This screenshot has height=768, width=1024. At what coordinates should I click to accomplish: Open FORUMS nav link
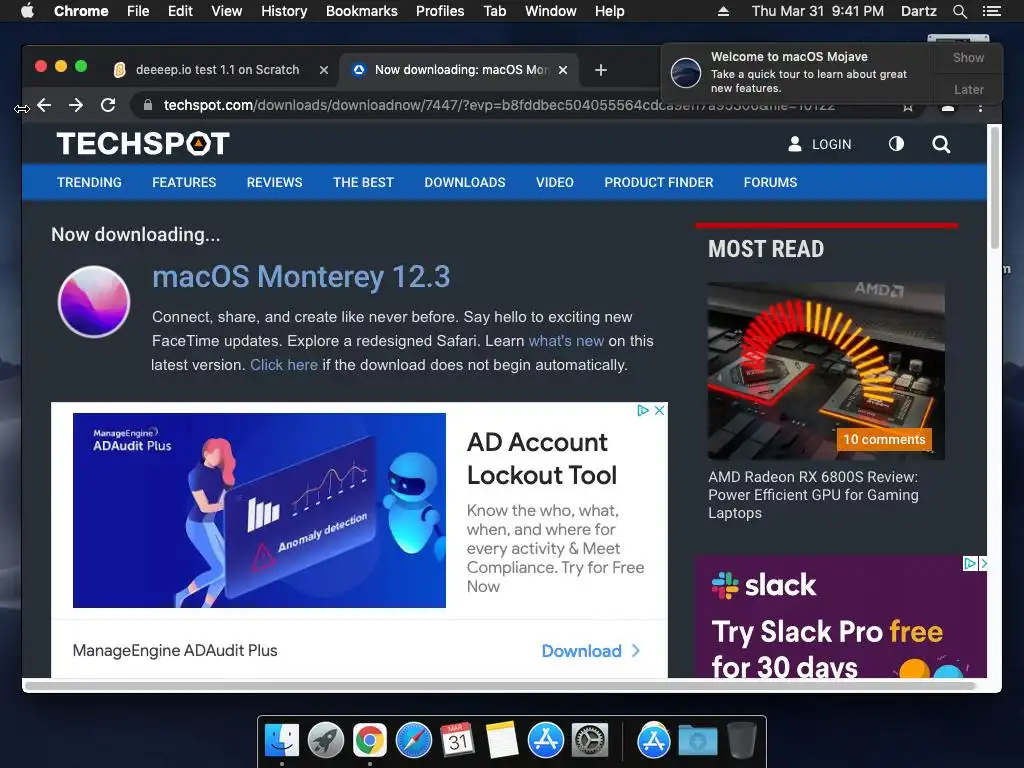770,182
